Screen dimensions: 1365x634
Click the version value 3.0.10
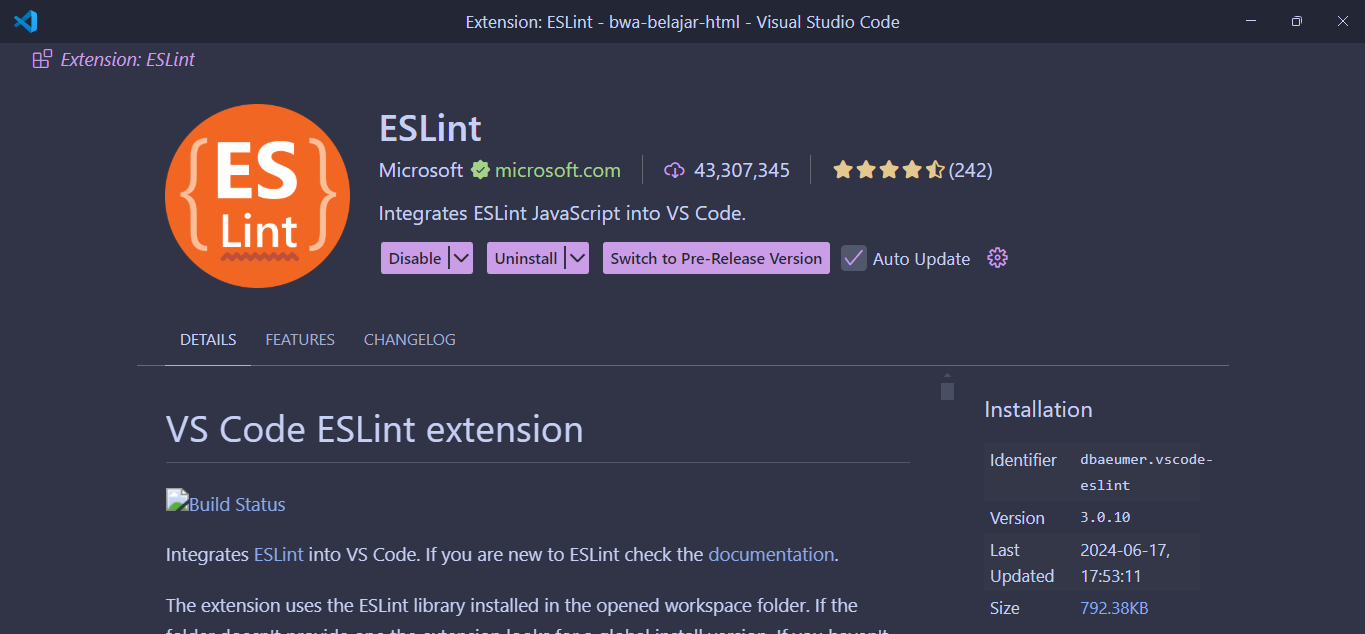[1105, 518]
